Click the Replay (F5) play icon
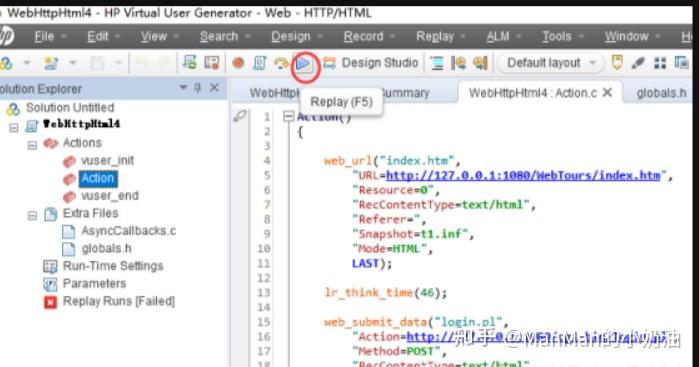 (x=304, y=64)
